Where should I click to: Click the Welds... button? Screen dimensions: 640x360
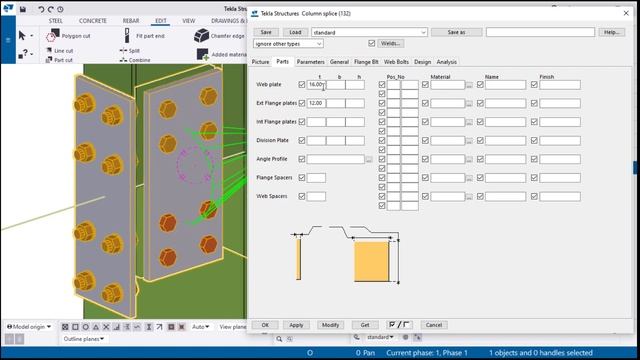(391, 43)
